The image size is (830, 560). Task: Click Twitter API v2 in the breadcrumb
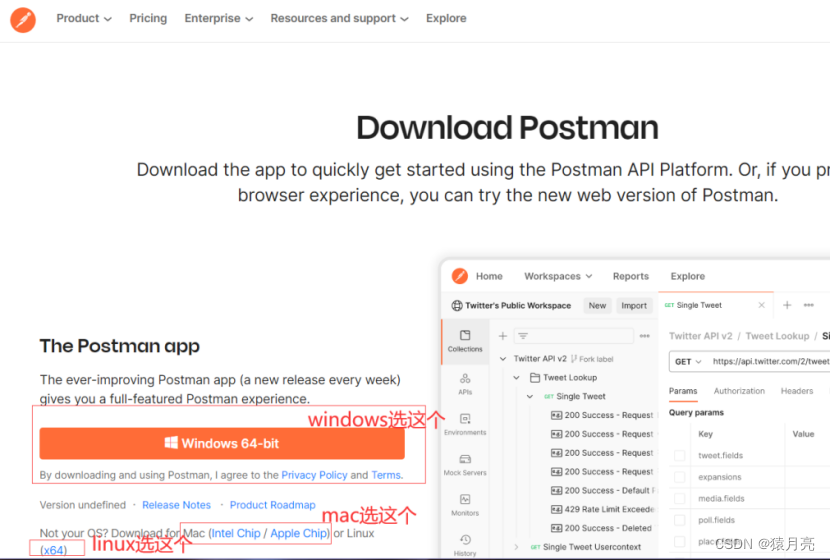(x=700, y=336)
